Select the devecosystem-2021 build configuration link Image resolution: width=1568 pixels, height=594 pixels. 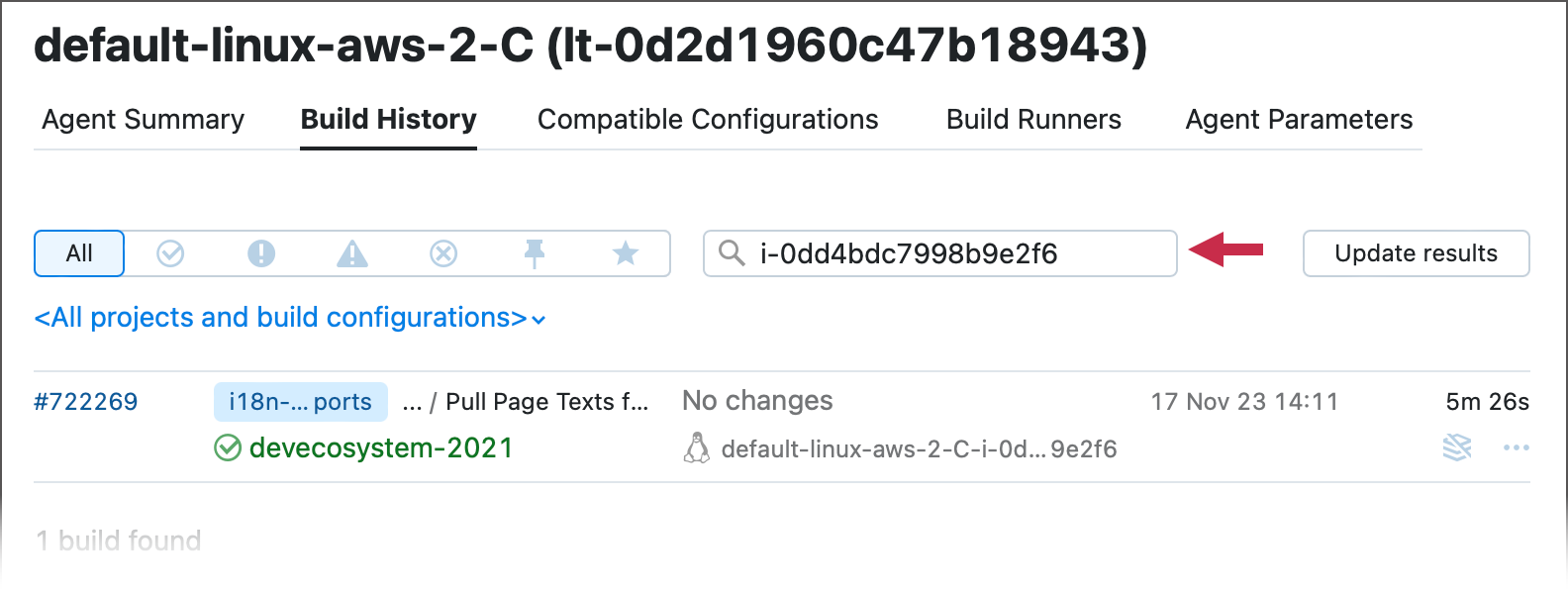coord(380,447)
